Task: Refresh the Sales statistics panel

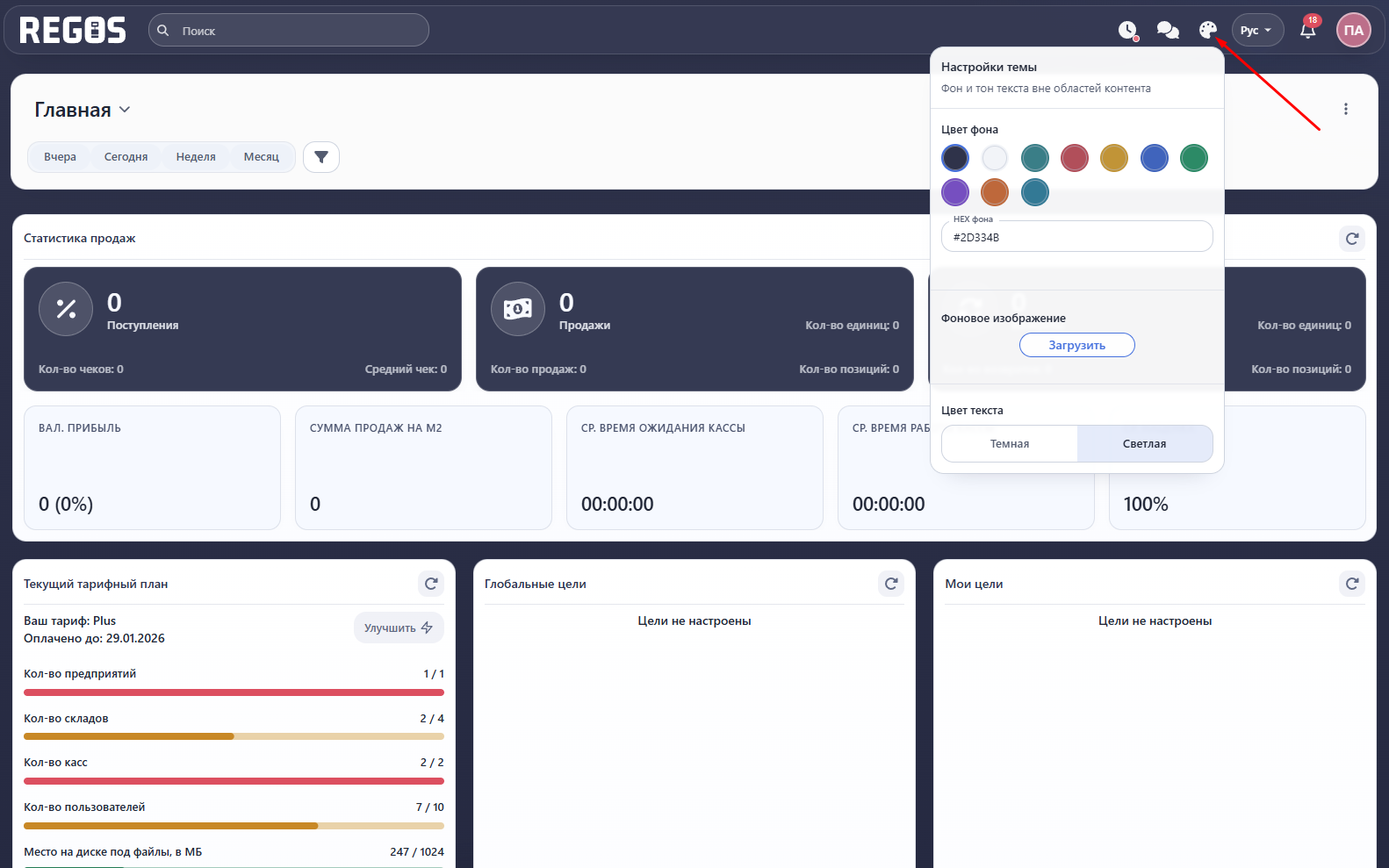Action: (1352, 239)
